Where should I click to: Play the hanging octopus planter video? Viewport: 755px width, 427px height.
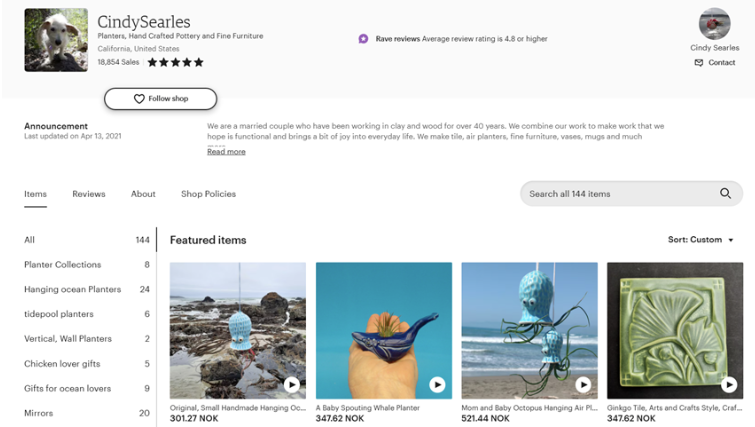tap(291, 384)
